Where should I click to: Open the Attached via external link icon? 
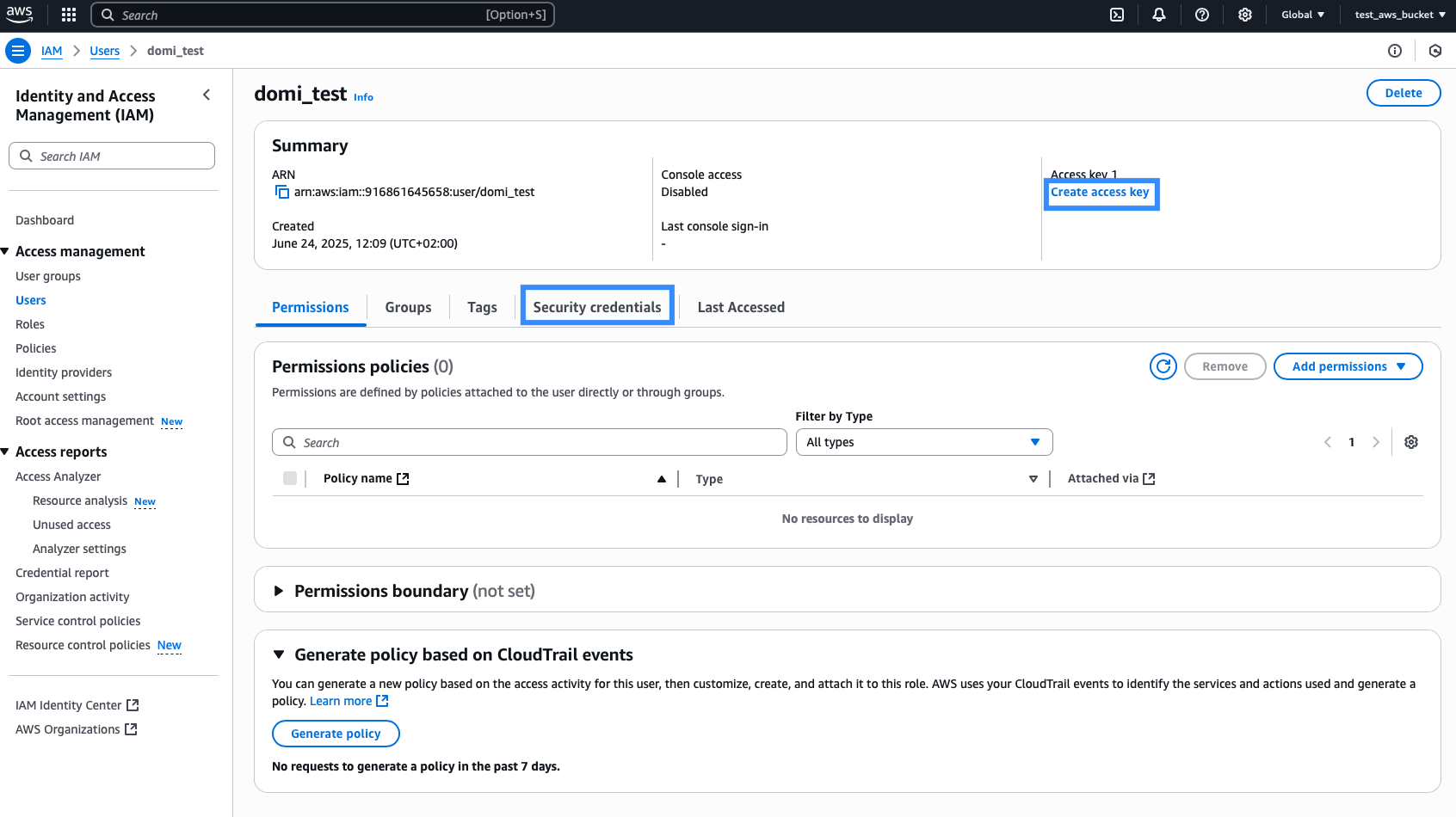tap(1149, 479)
